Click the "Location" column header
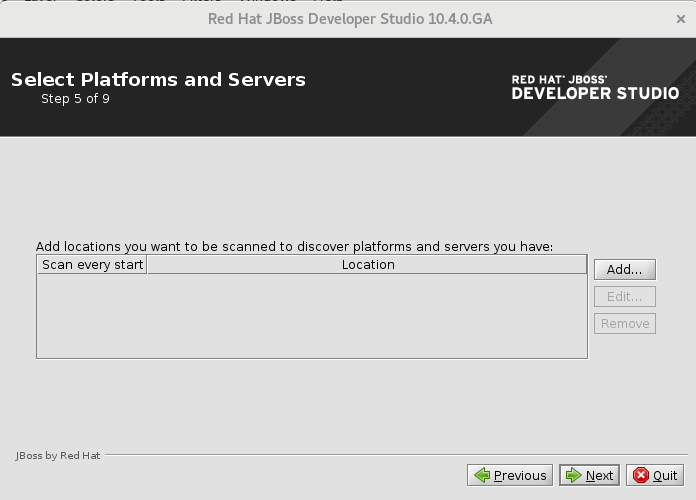The image size is (696, 500). pyautogui.click(x=367, y=265)
